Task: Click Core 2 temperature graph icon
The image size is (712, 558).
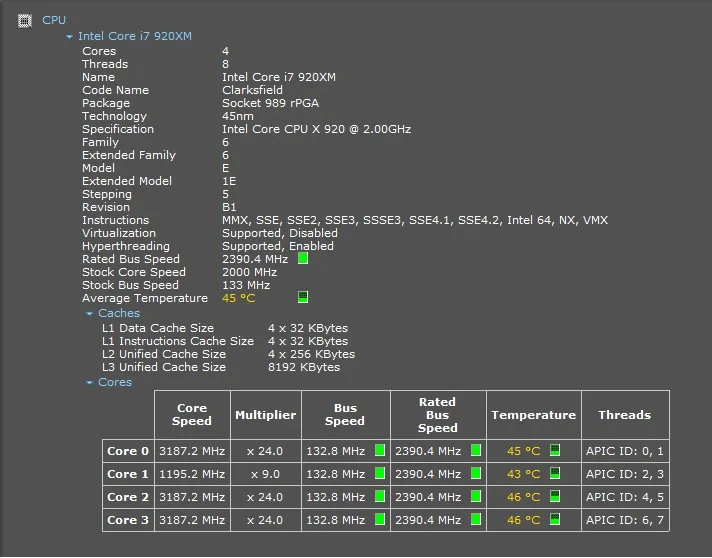Action: point(555,496)
